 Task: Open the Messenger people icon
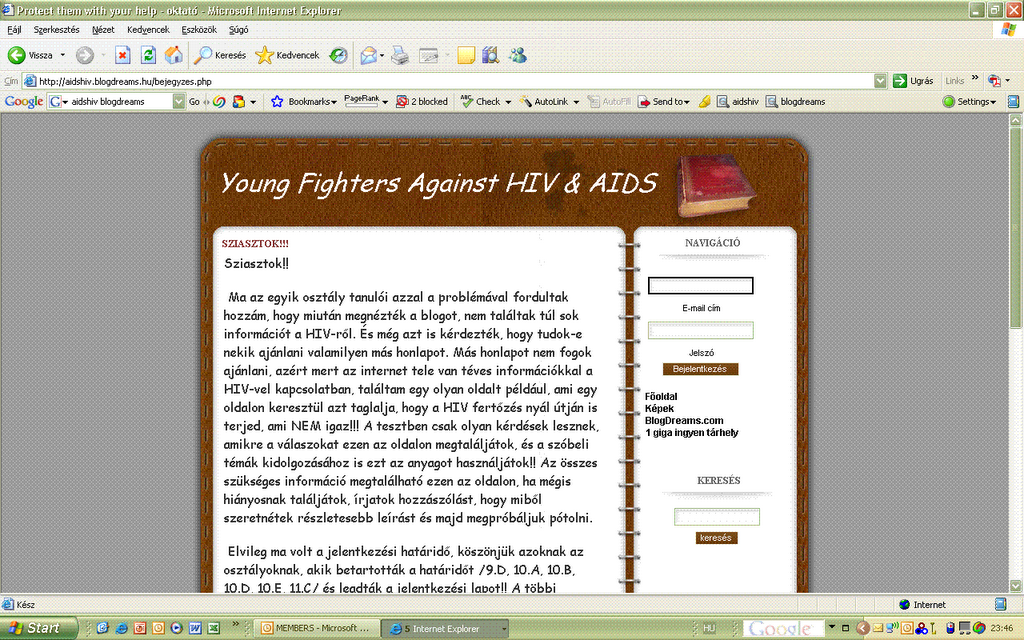point(518,56)
